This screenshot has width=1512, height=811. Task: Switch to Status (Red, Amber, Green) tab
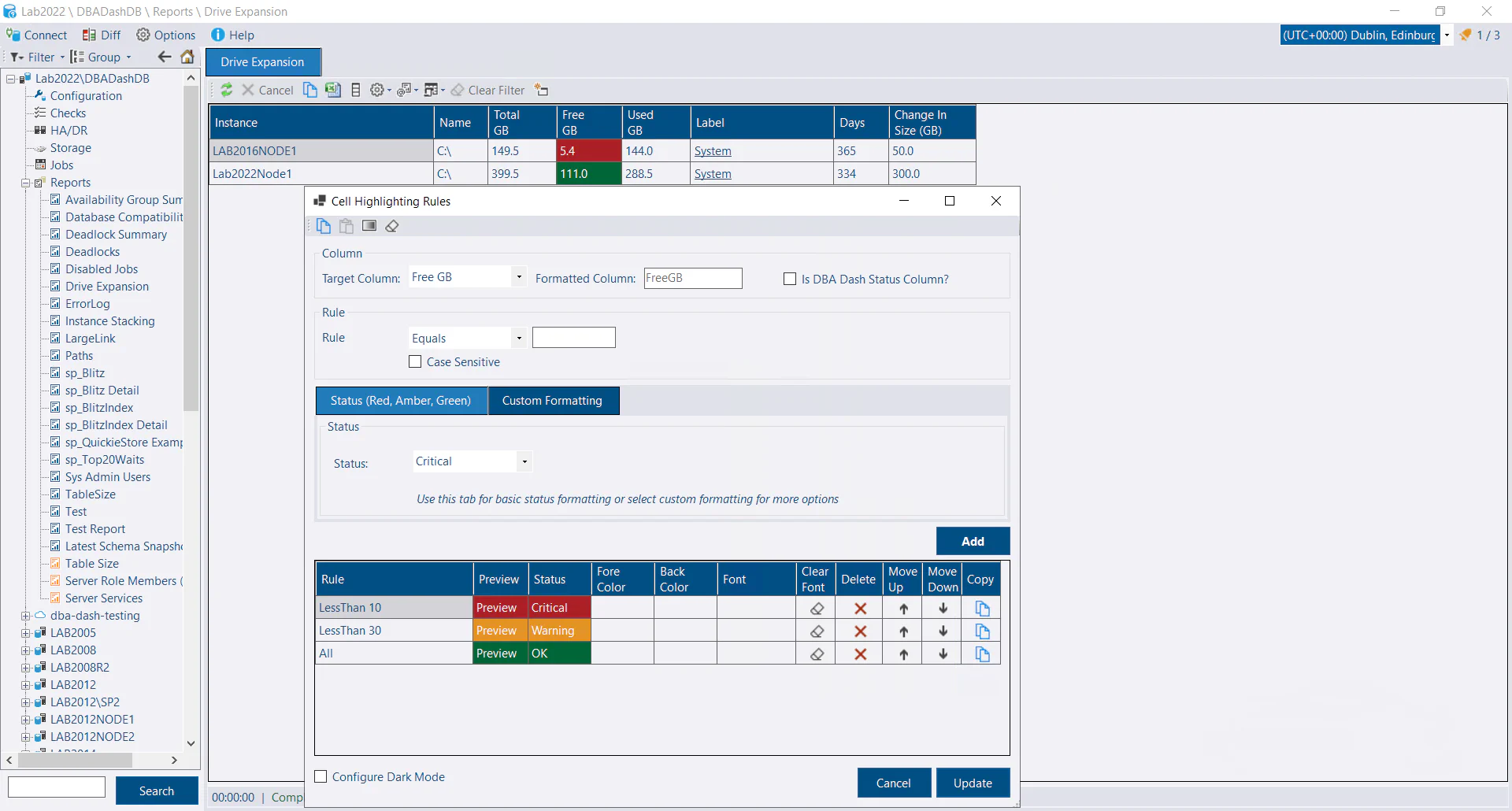coord(401,401)
